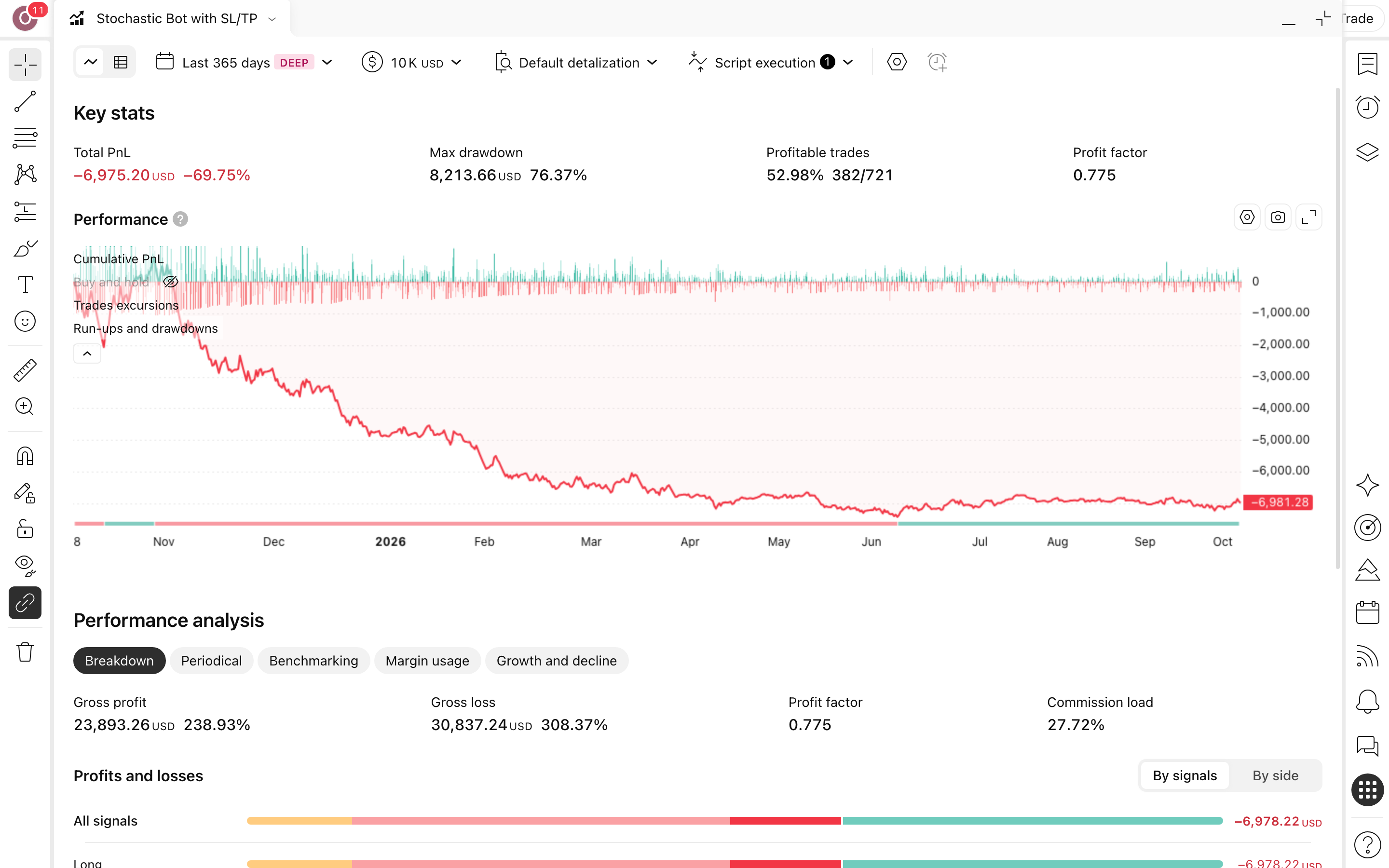The image size is (1389, 868).
Task: Collapse the performance chart legend
Action: (87, 353)
